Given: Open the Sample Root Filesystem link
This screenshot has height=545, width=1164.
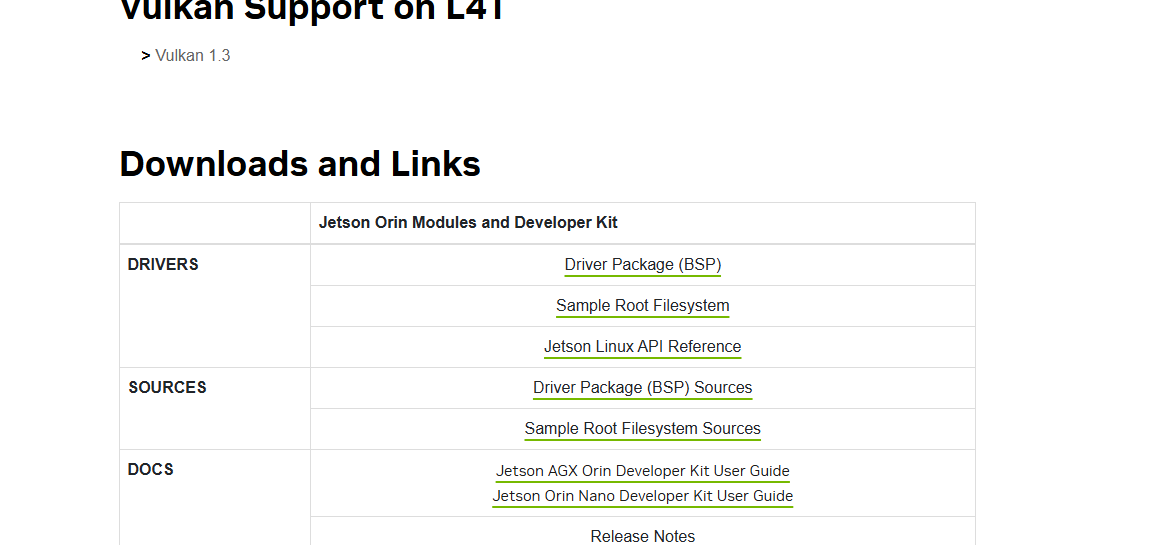Looking at the screenshot, I should [642, 306].
